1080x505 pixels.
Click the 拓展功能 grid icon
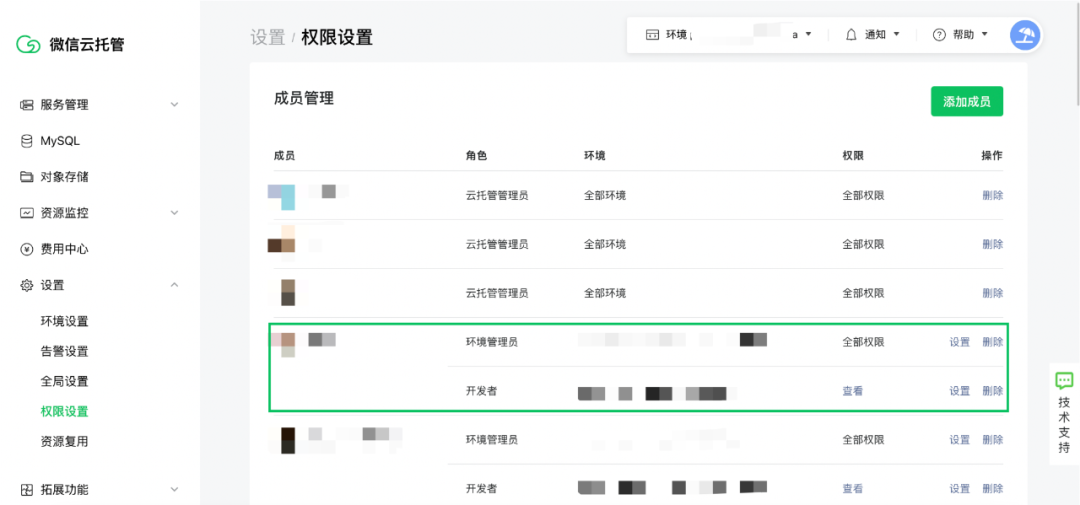pyautogui.click(x=27, y=491)
